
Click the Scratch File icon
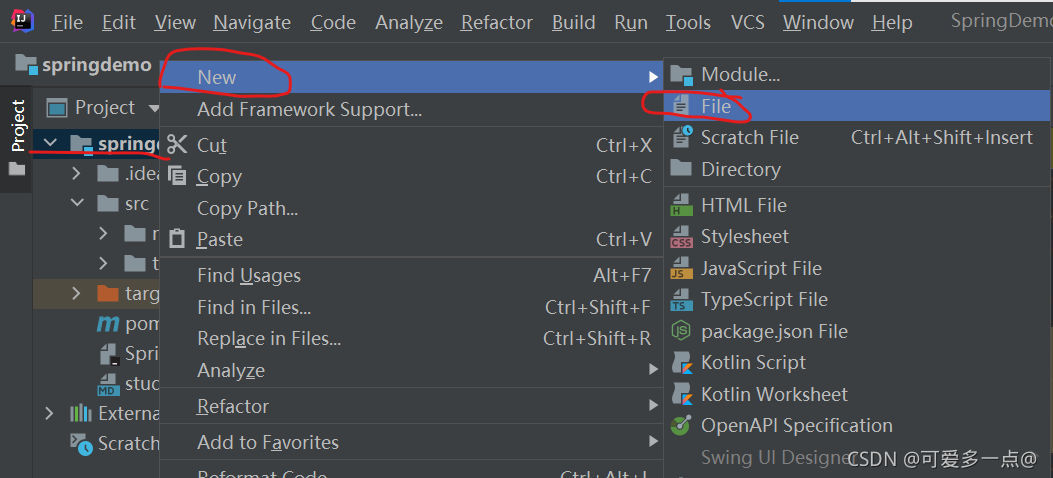coord(681,137)
